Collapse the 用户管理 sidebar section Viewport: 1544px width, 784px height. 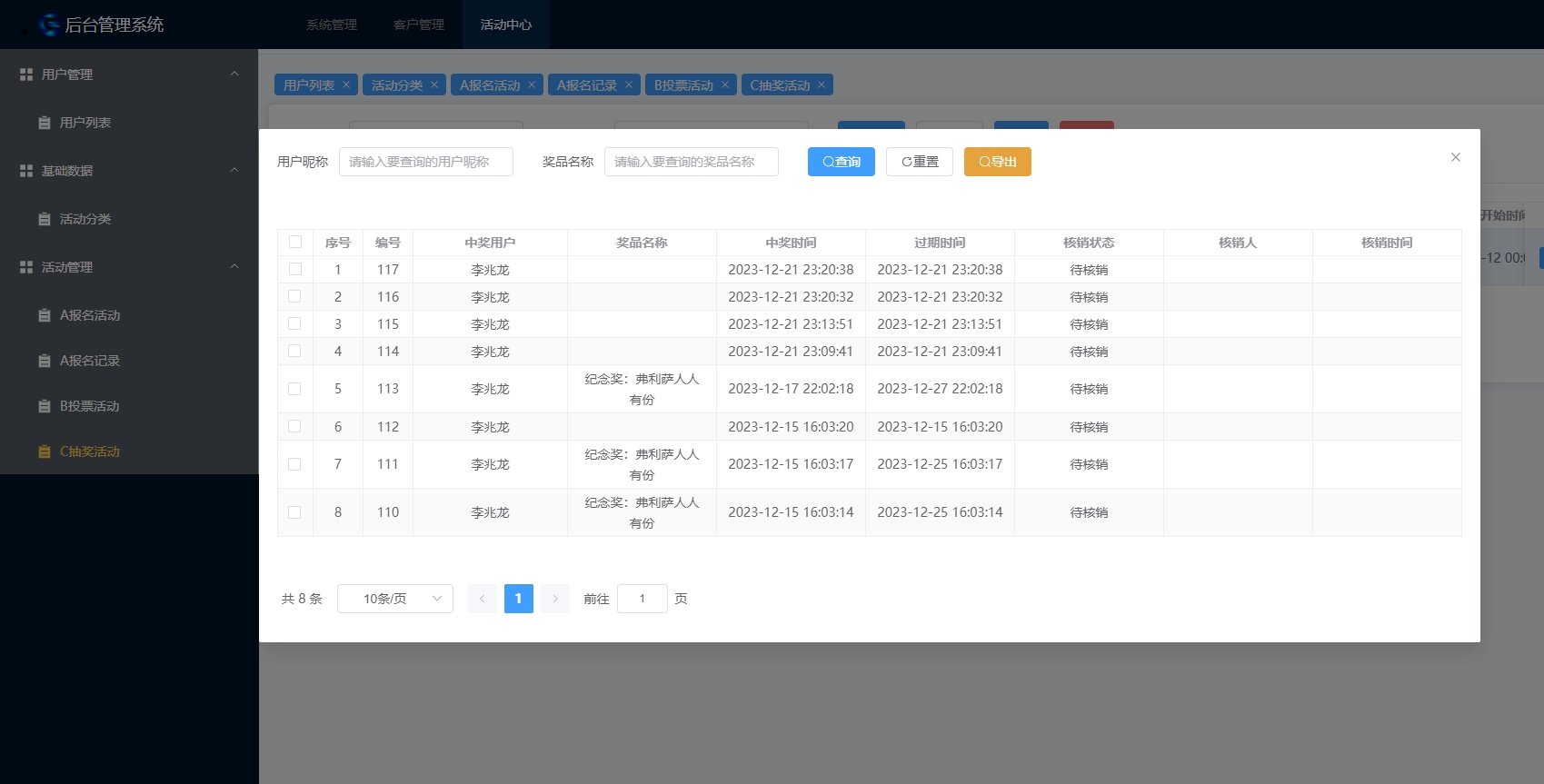coord(234,74)
